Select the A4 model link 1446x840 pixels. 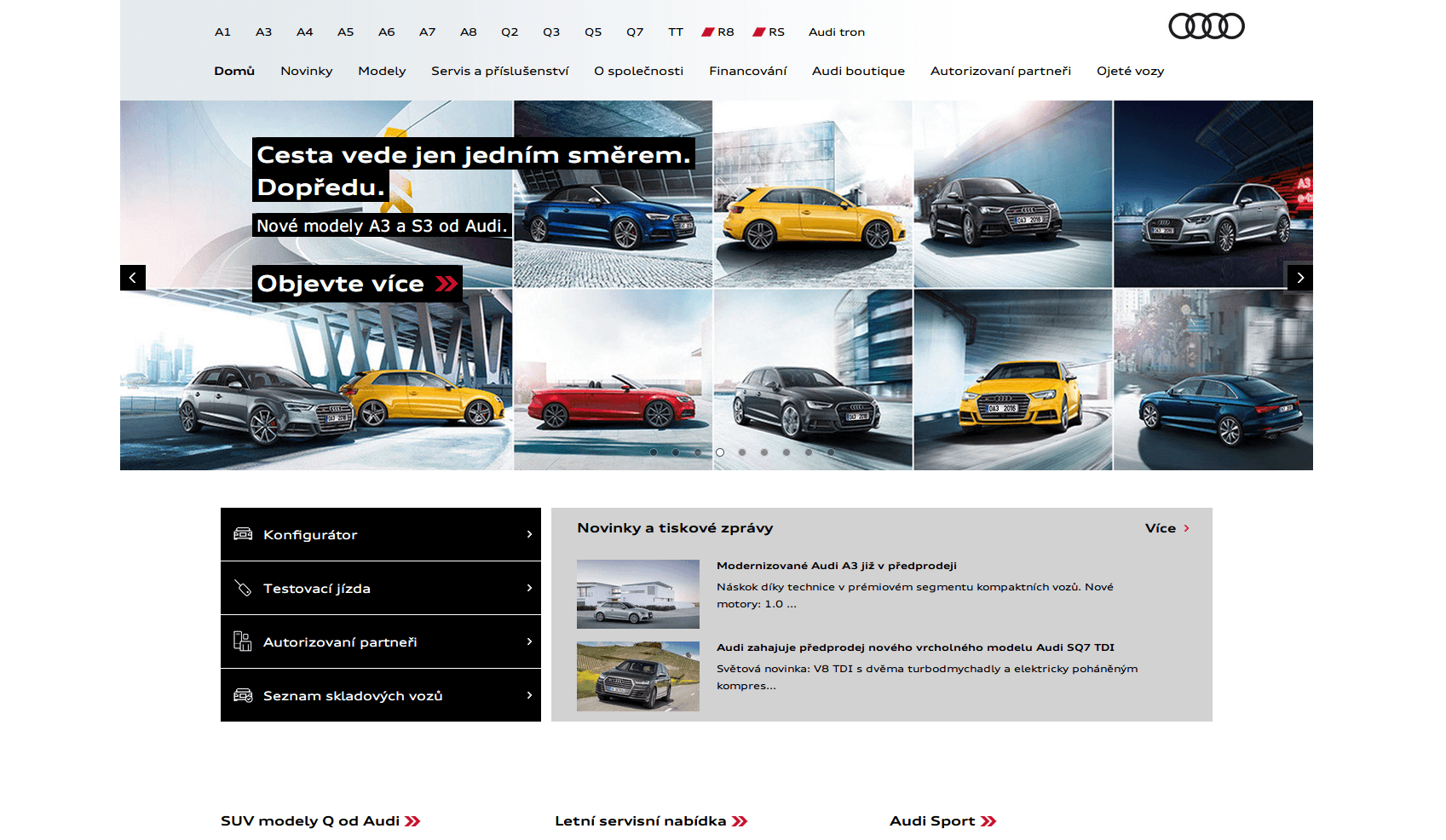(x=305, y=32)
